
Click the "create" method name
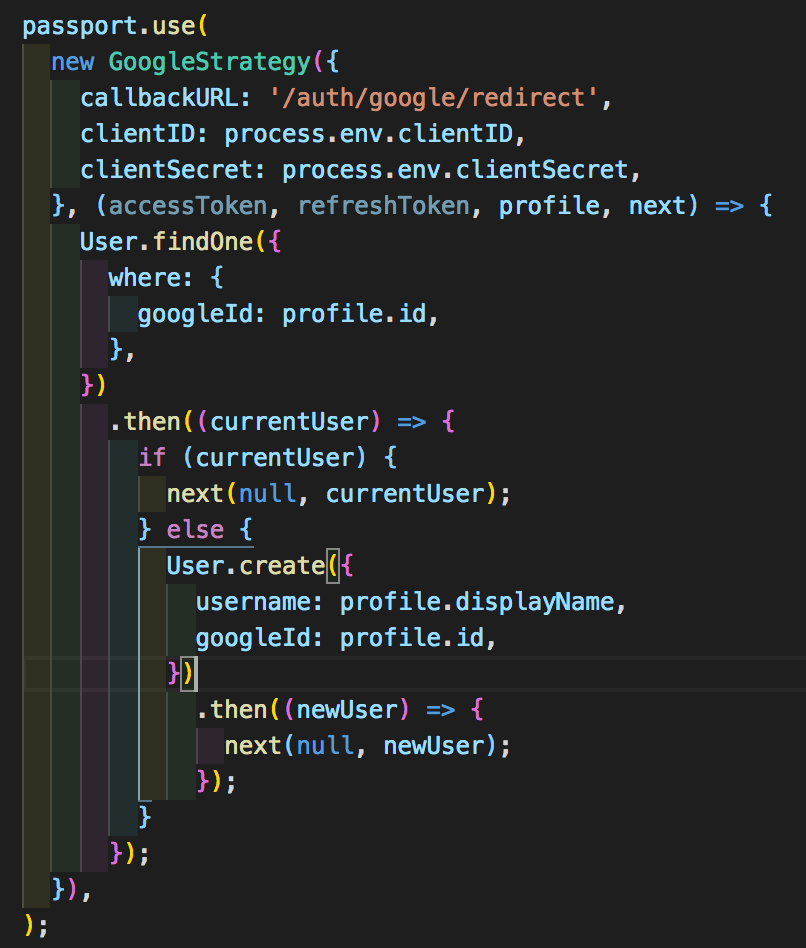coord(282,566)
